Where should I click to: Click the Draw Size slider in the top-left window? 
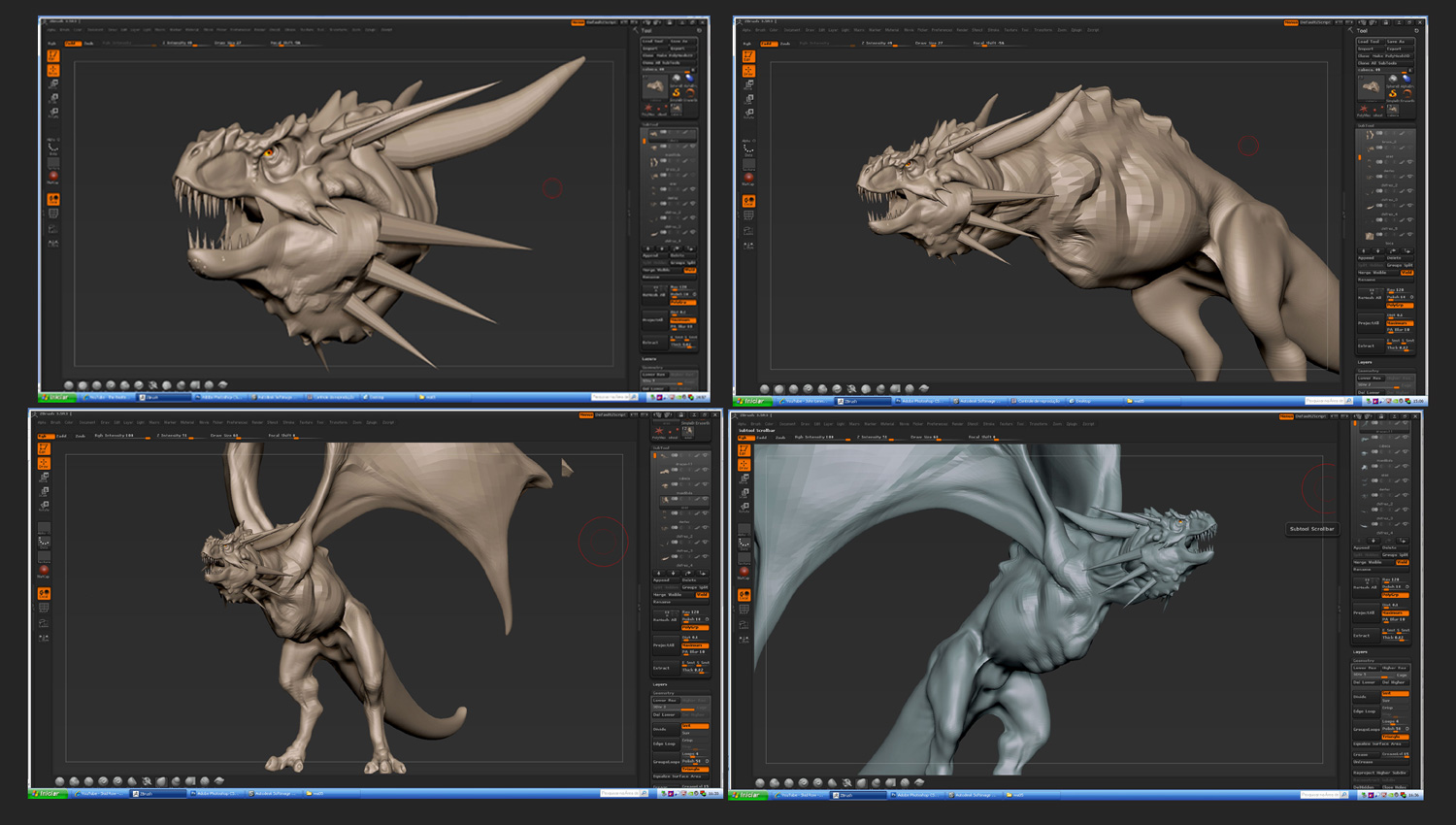click(229, 43)
